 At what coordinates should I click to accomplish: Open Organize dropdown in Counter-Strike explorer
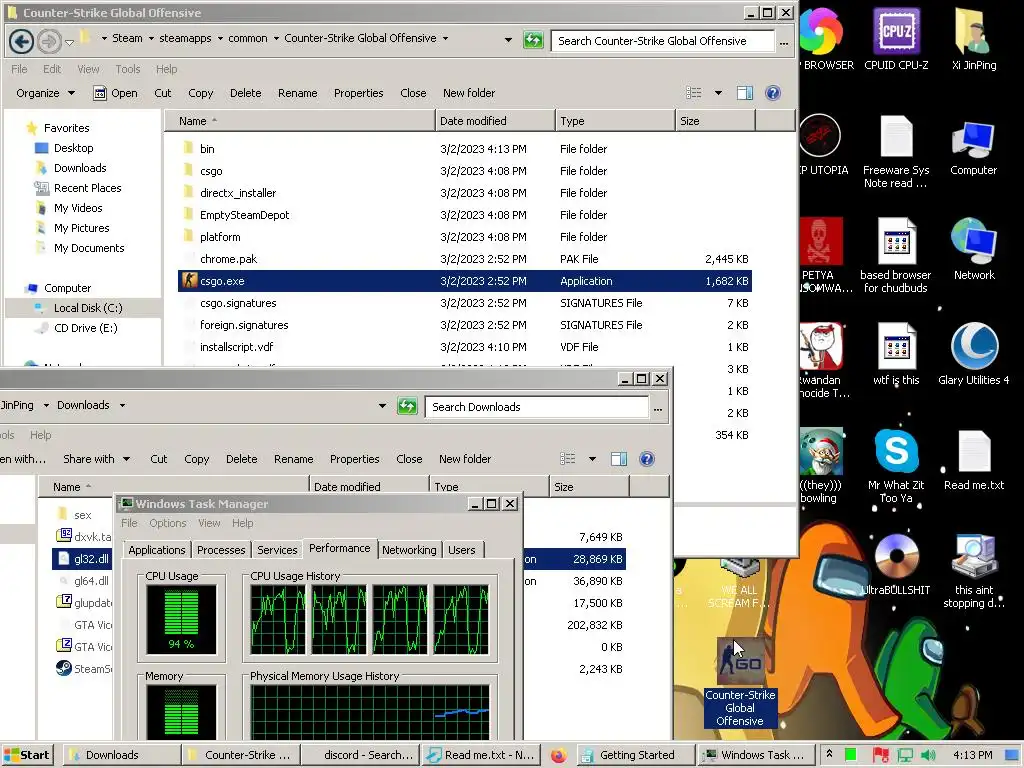(45, 93)
